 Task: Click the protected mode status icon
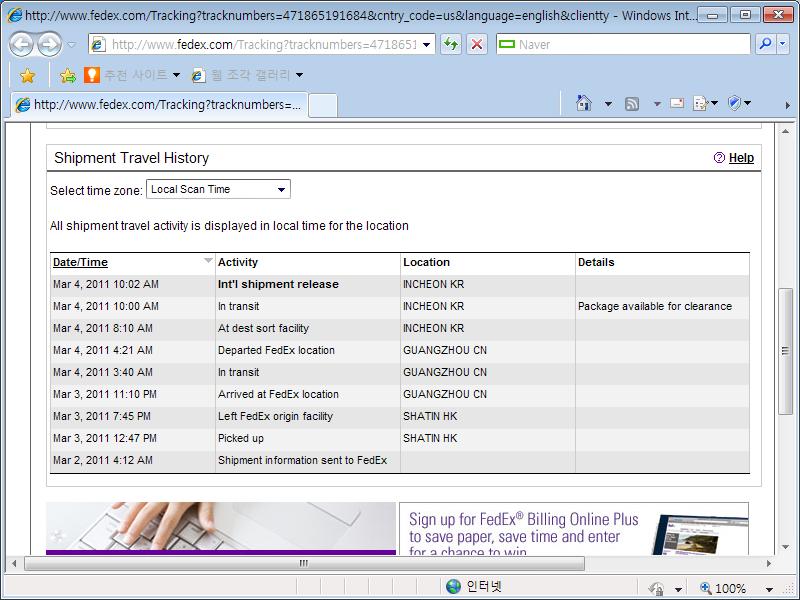[656, 588]
